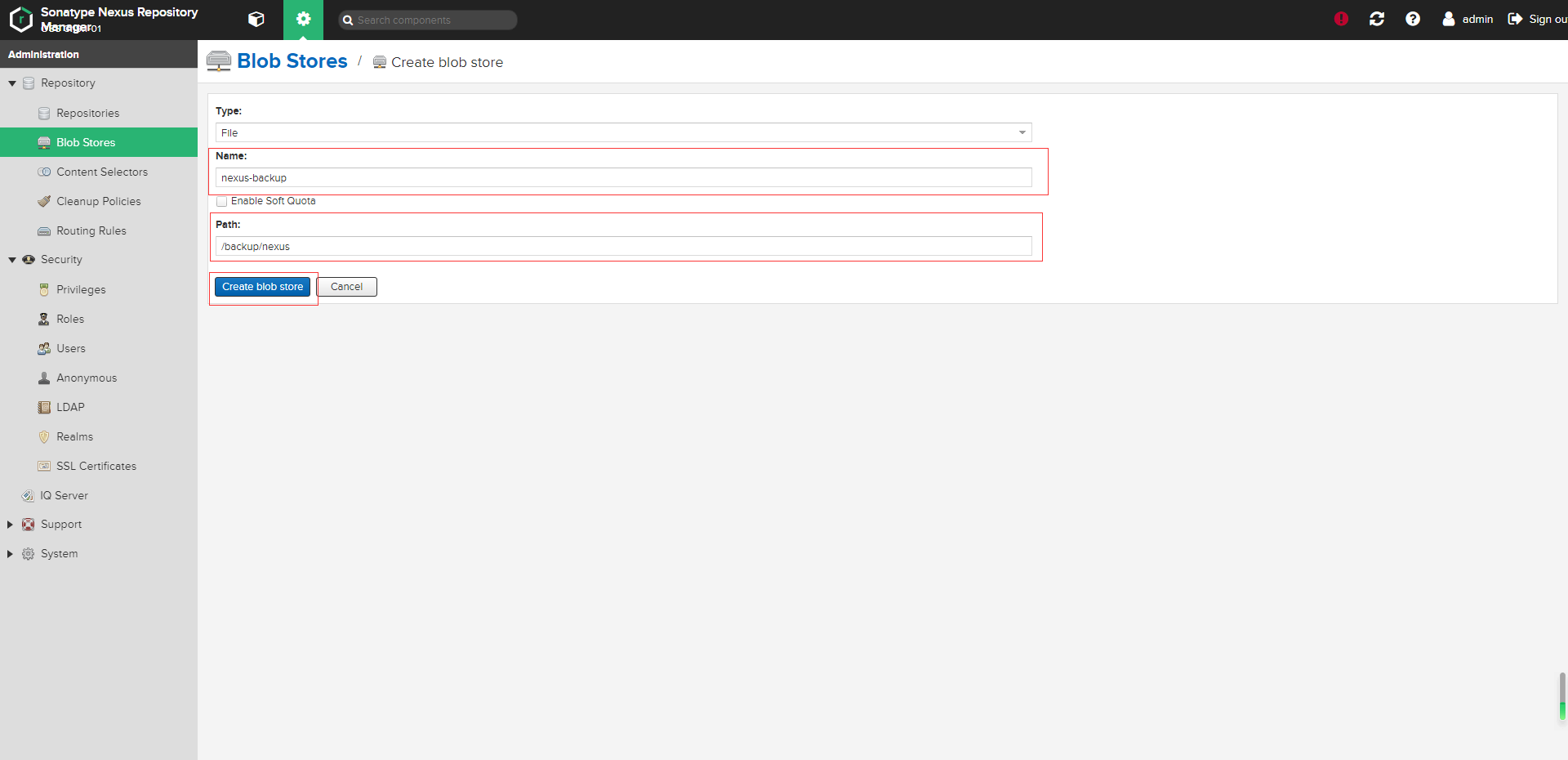The image size is (1568, 760).
Task: Click the Privileges medal icon
Action: point(44,289)
